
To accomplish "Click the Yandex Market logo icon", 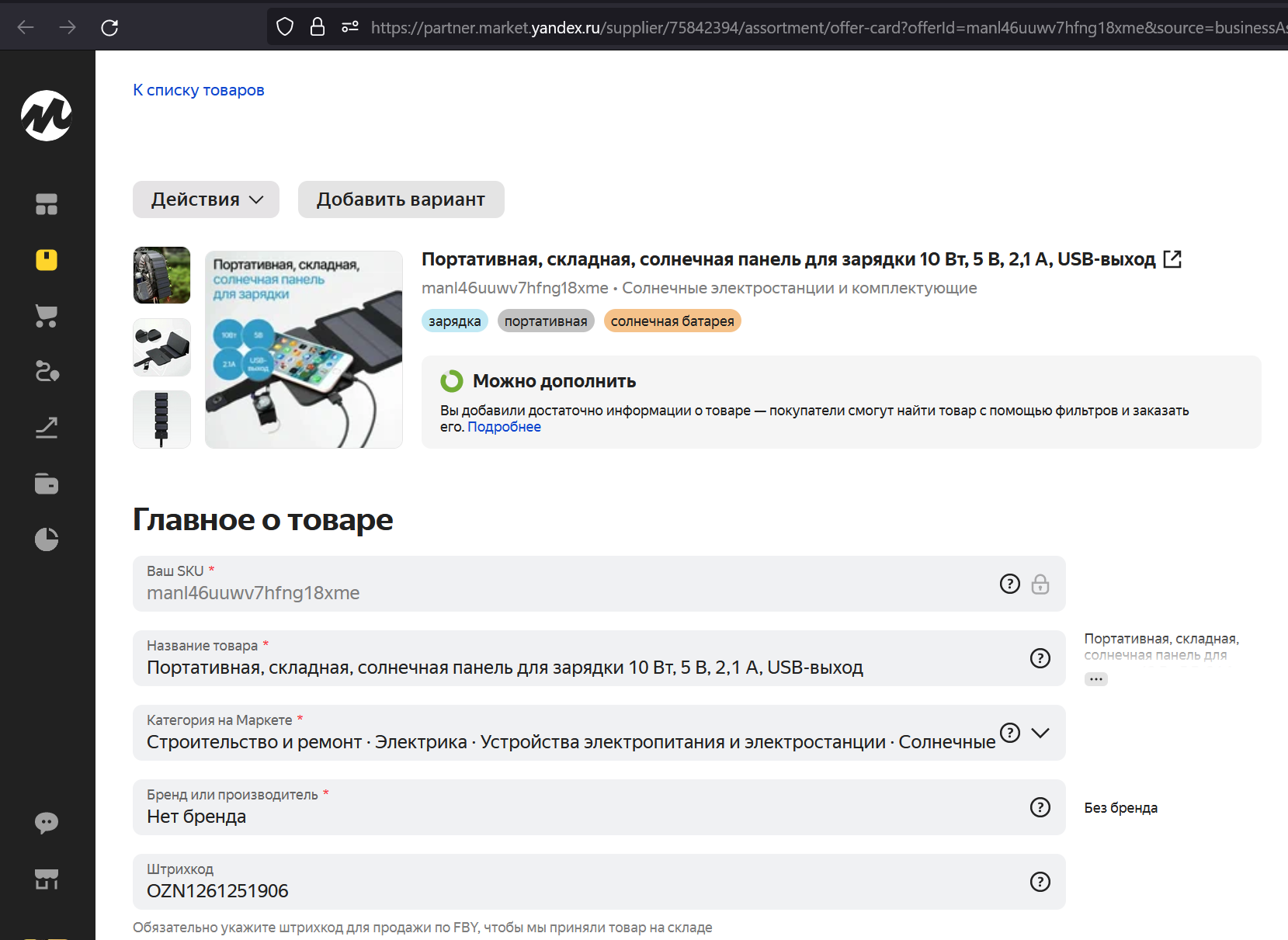I will (x=47, y=116).
